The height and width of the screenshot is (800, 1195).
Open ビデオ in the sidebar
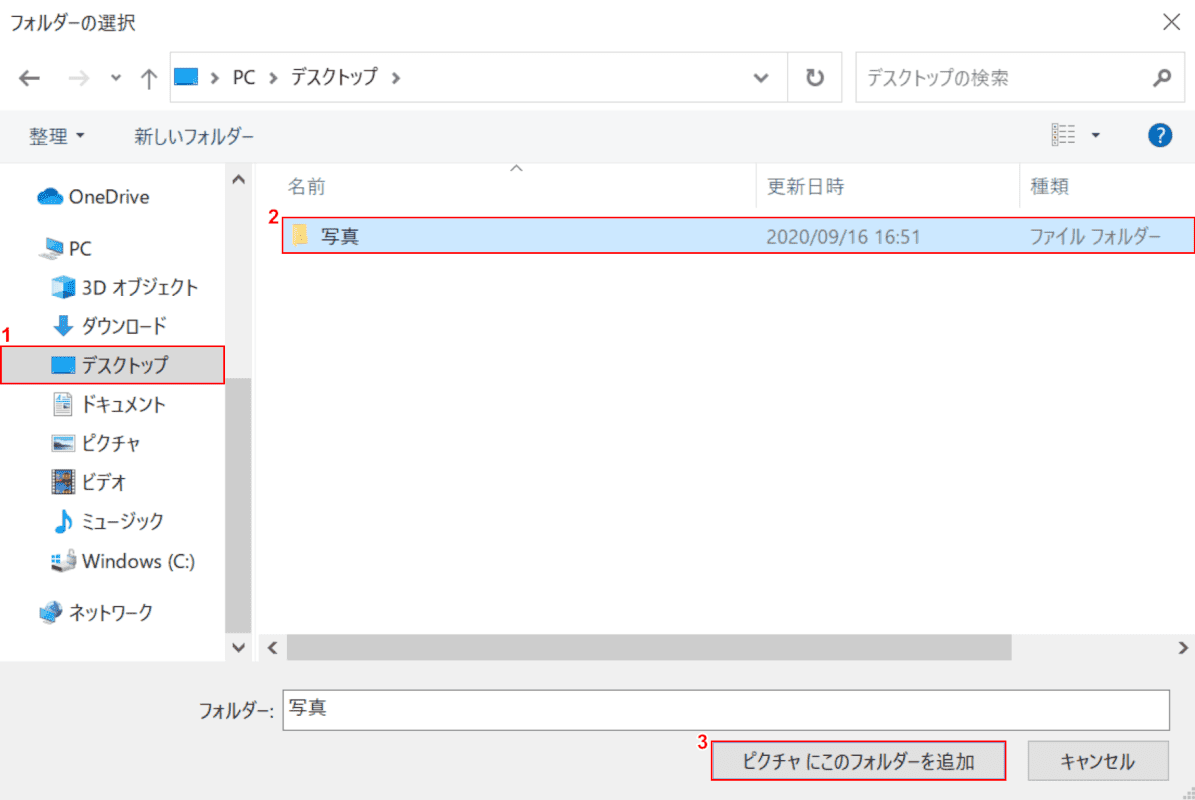[104, 482]
